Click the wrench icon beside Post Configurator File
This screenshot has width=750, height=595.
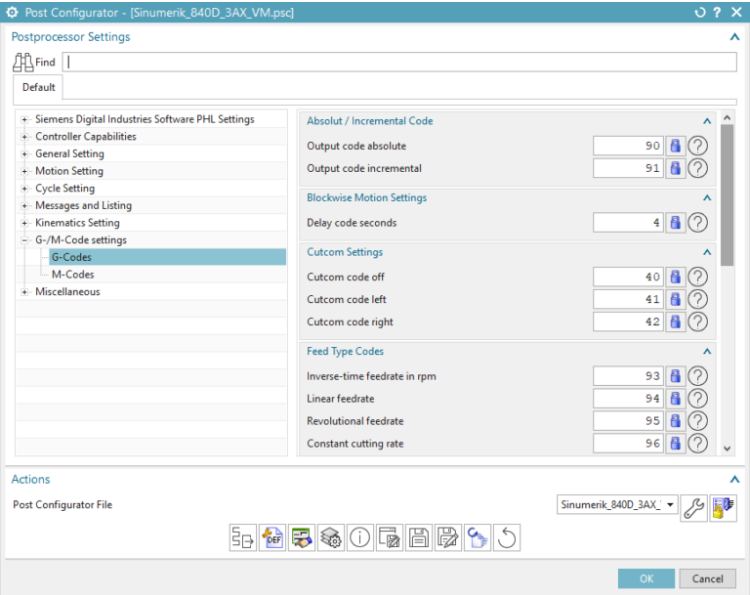tap(693, 506)
